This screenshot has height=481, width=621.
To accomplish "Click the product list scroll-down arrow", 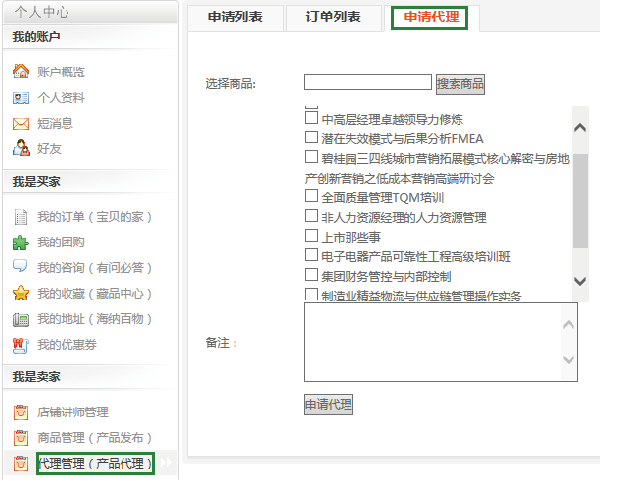I will point(580,281).
